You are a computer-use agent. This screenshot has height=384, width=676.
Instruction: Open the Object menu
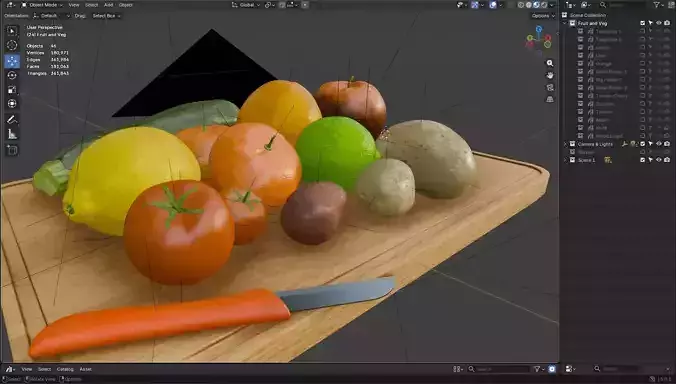(125, 5)
